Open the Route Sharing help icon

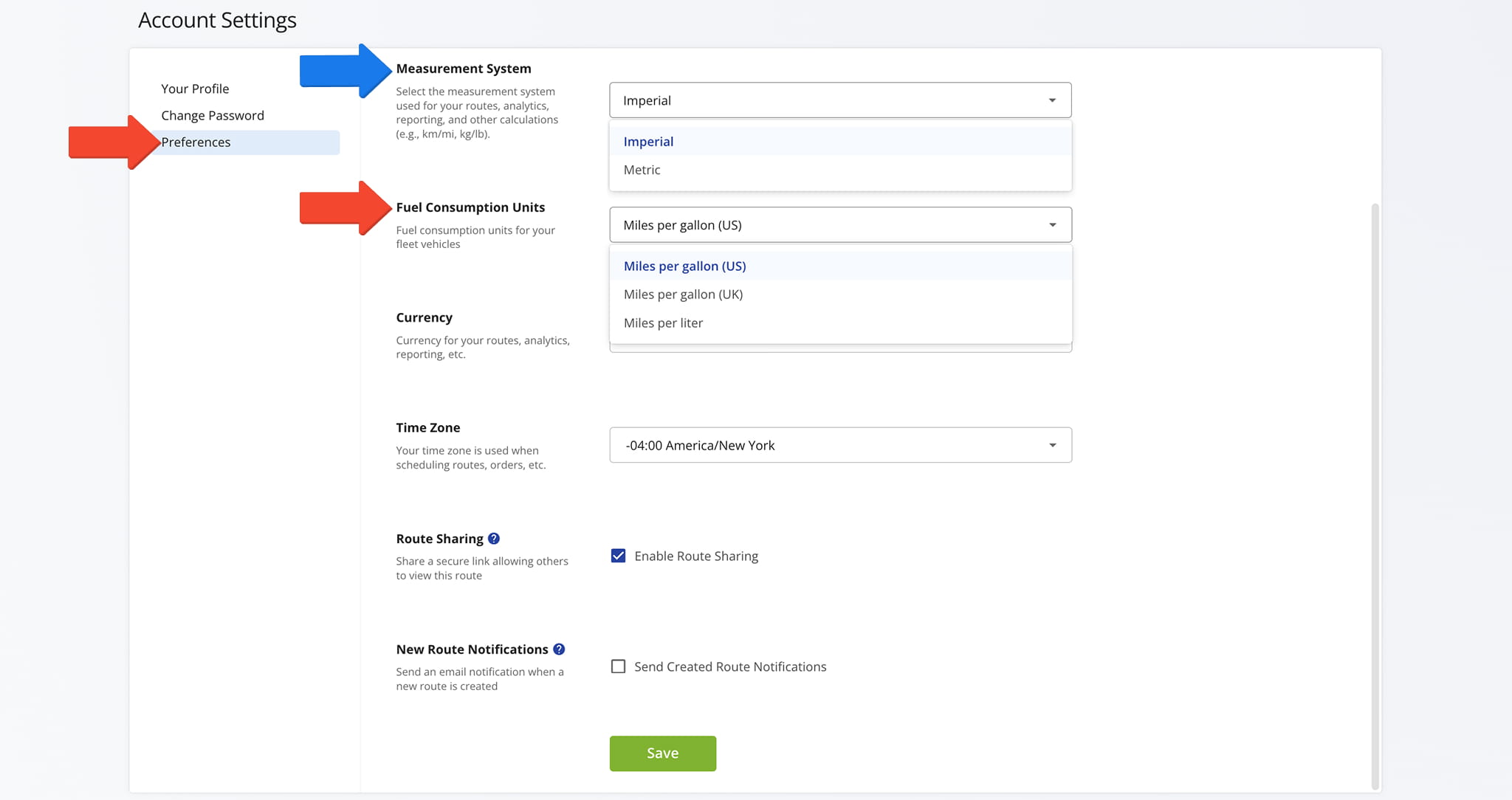tap(494, 539)
